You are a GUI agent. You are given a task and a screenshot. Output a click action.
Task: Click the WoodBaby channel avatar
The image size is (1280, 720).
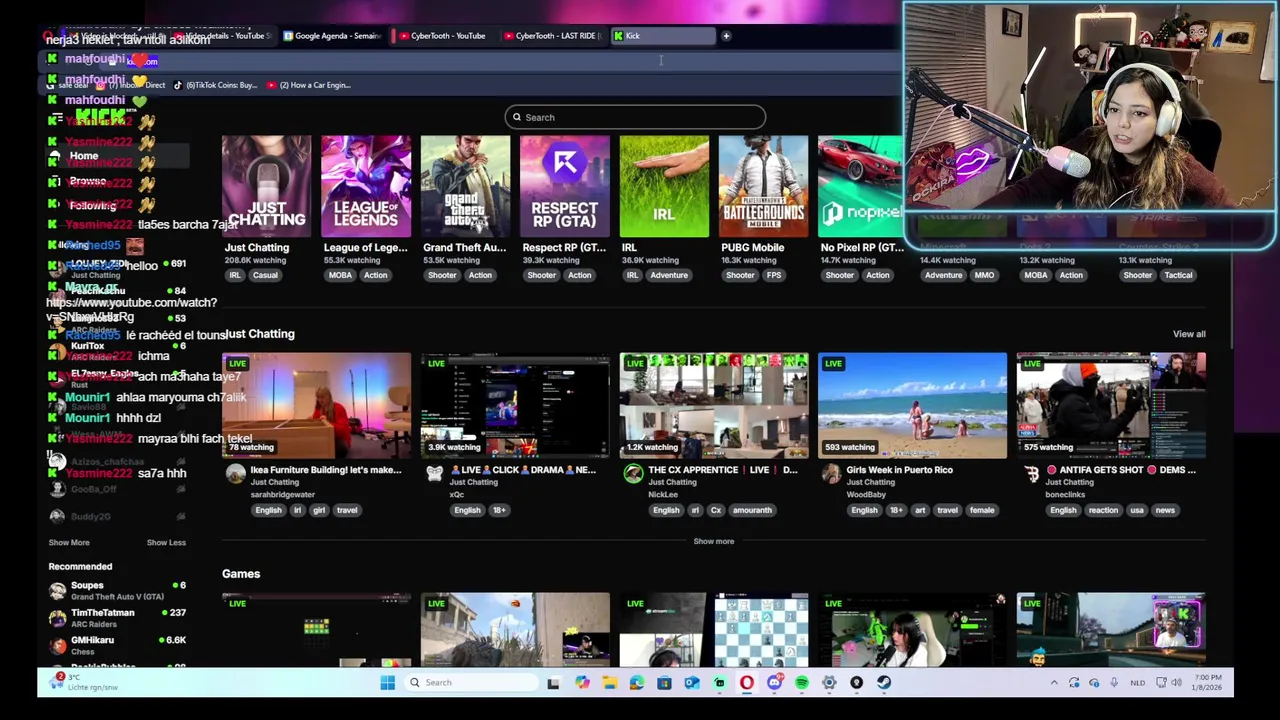pos(832,474)
